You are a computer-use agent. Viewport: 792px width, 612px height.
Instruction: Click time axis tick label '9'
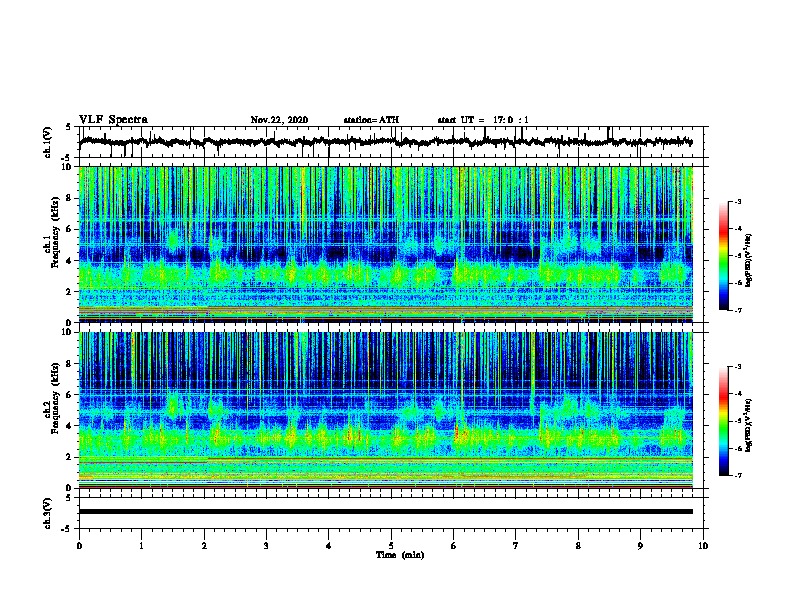click(640, 545)
